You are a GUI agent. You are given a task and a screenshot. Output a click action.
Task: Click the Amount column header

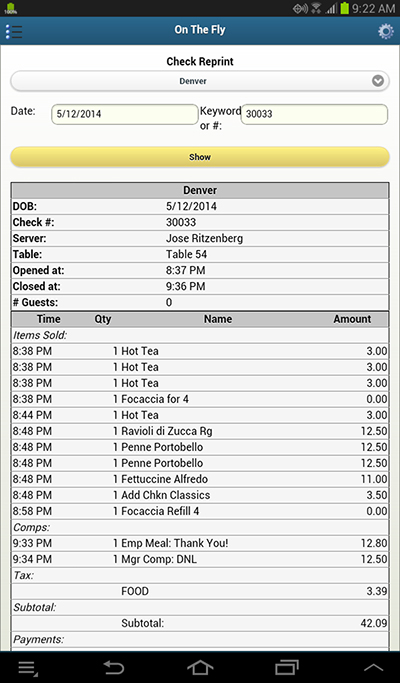tap(352, 319)
